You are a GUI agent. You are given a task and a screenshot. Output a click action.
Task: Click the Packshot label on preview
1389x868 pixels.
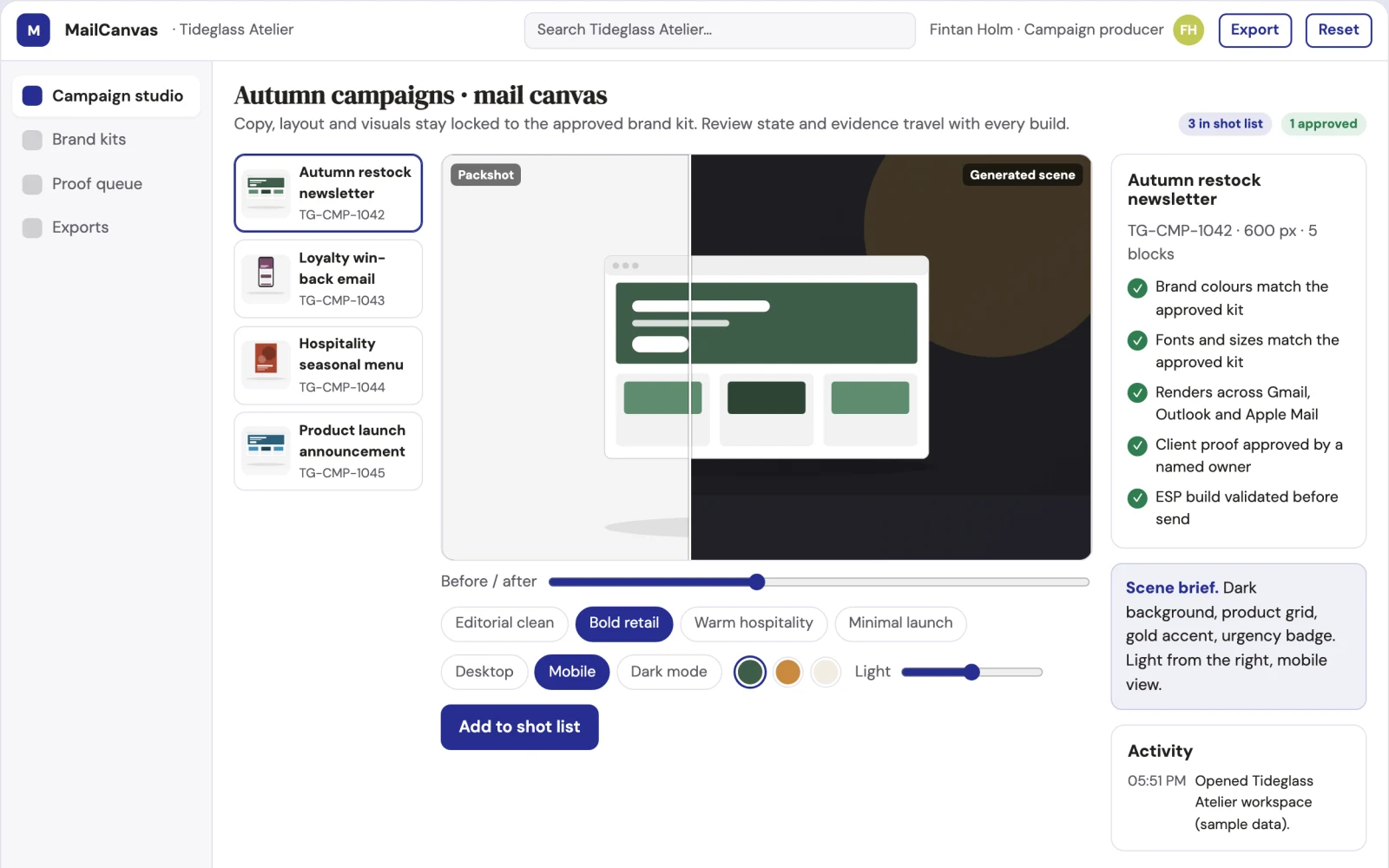click(x=485, y=175)
